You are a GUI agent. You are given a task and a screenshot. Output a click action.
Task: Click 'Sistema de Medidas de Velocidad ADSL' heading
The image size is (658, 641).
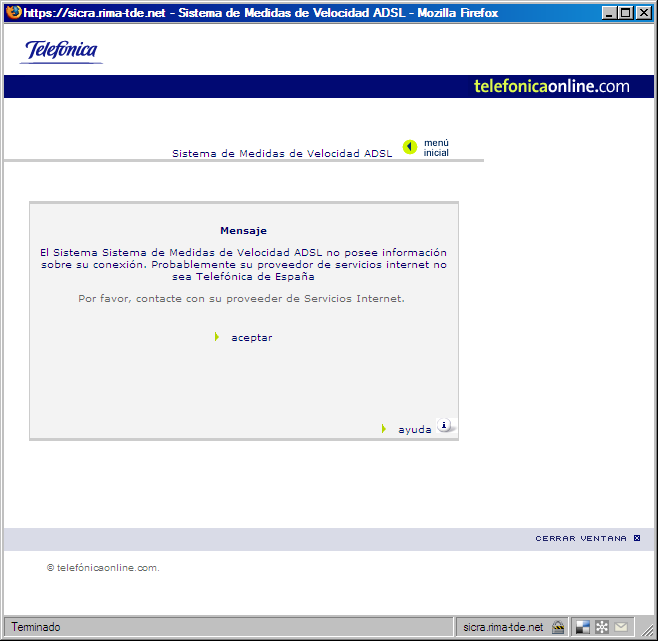tap(282, 154)
